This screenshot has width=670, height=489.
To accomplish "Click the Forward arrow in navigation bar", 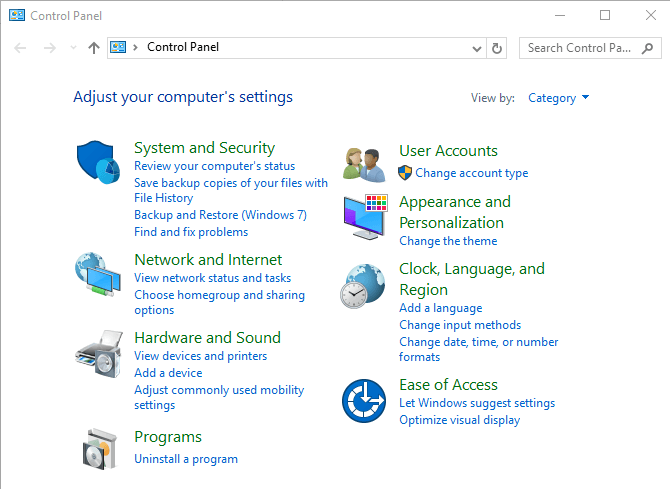I will (x=50, y=48).
